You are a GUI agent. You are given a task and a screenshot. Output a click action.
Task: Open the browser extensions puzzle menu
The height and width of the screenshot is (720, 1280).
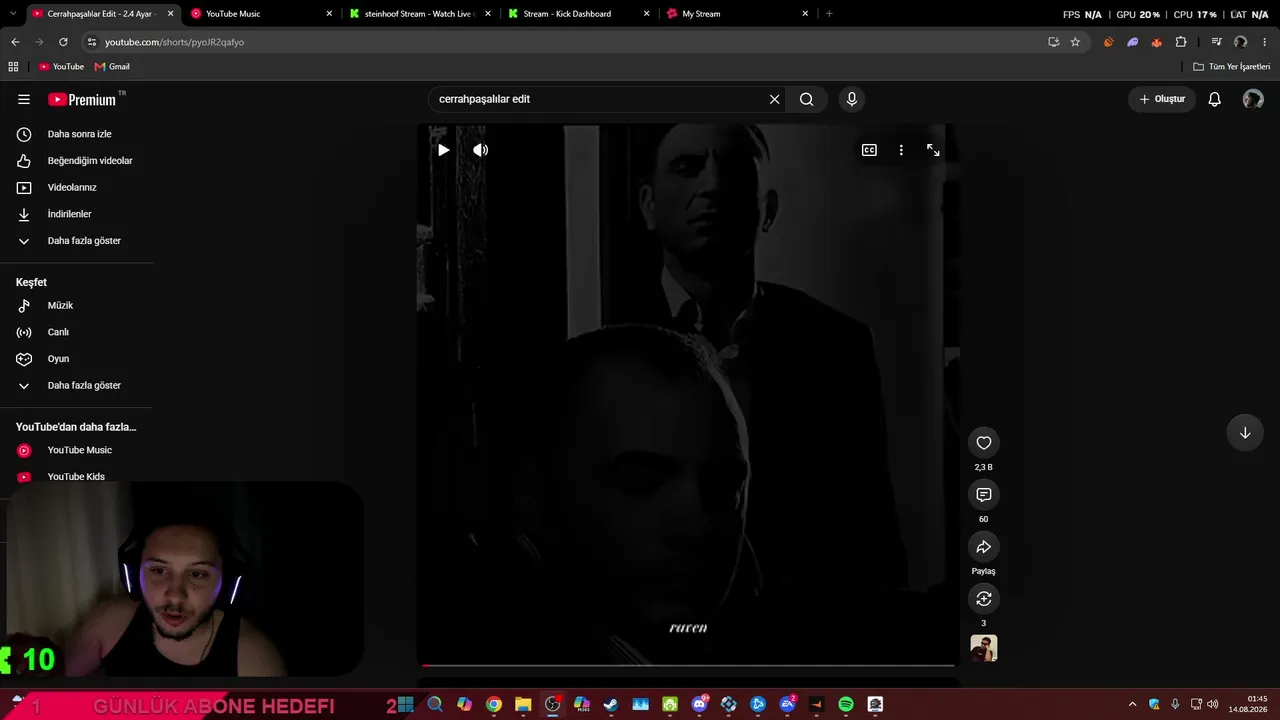(x=1181, y=42)
